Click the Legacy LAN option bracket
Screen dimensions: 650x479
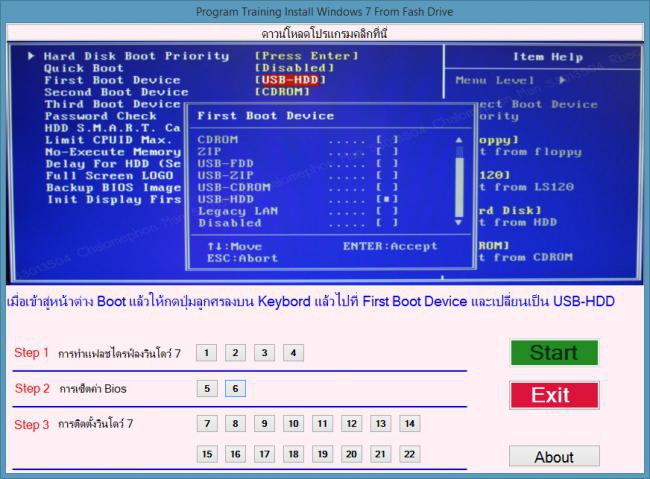[387, 211]
